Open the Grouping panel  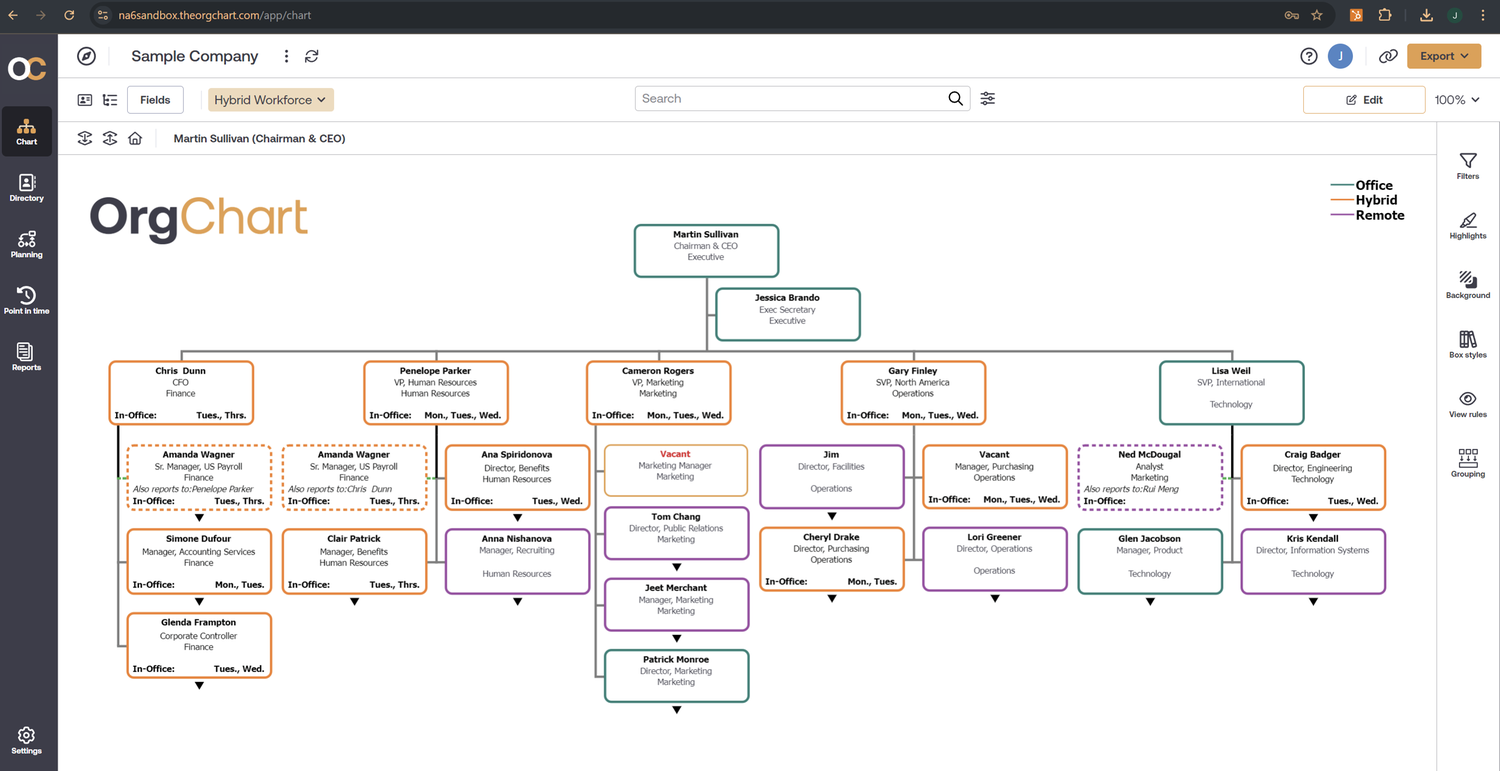[1467, 463]
